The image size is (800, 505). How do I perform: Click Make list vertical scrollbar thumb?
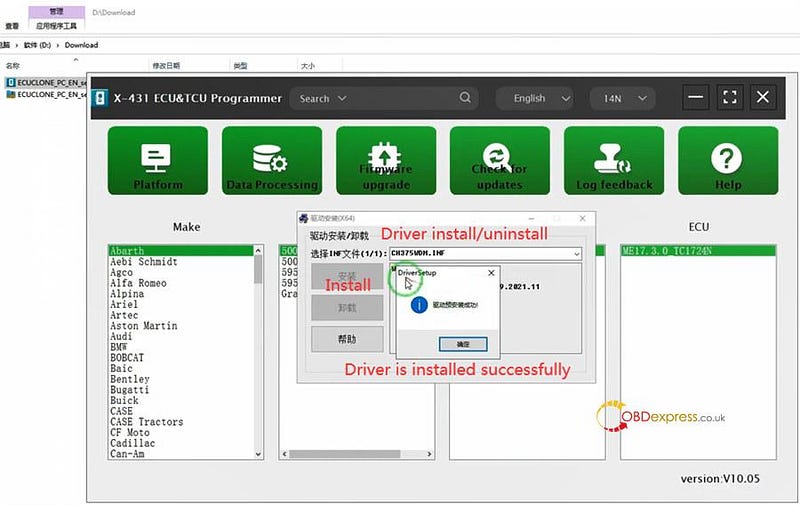(x=258, y=269)
